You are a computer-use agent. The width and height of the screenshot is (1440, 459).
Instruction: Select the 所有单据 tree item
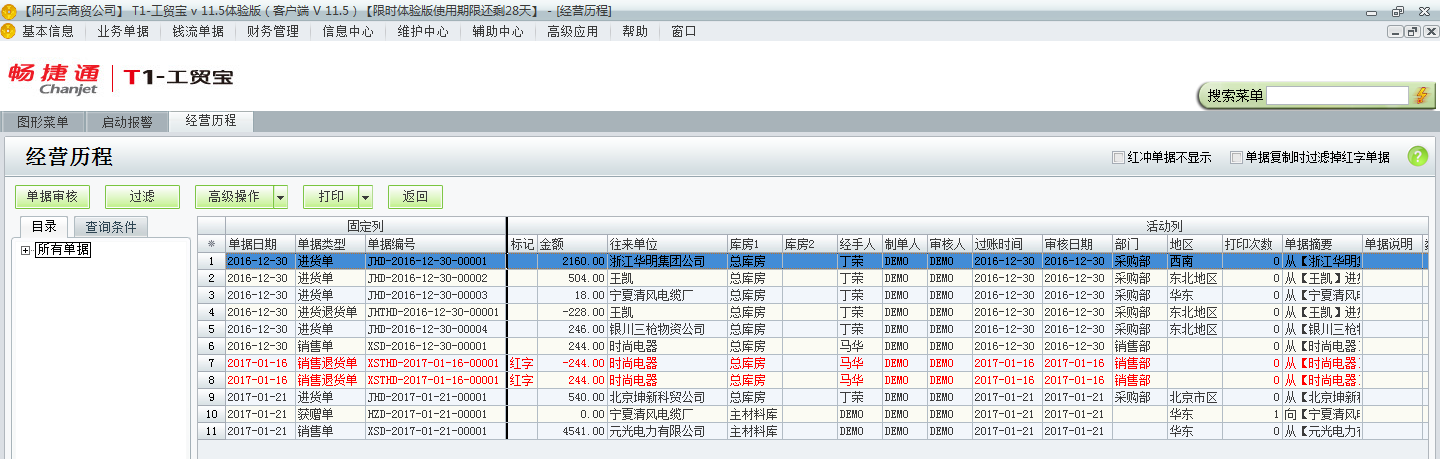tap(63, 250)
